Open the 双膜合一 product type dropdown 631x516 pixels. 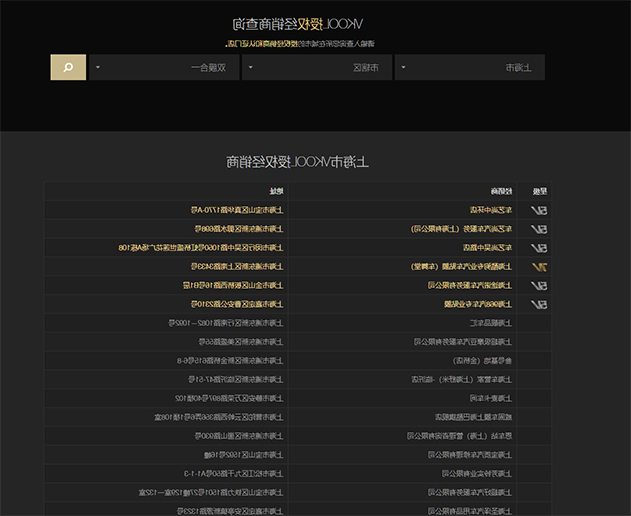click(164, 67)
